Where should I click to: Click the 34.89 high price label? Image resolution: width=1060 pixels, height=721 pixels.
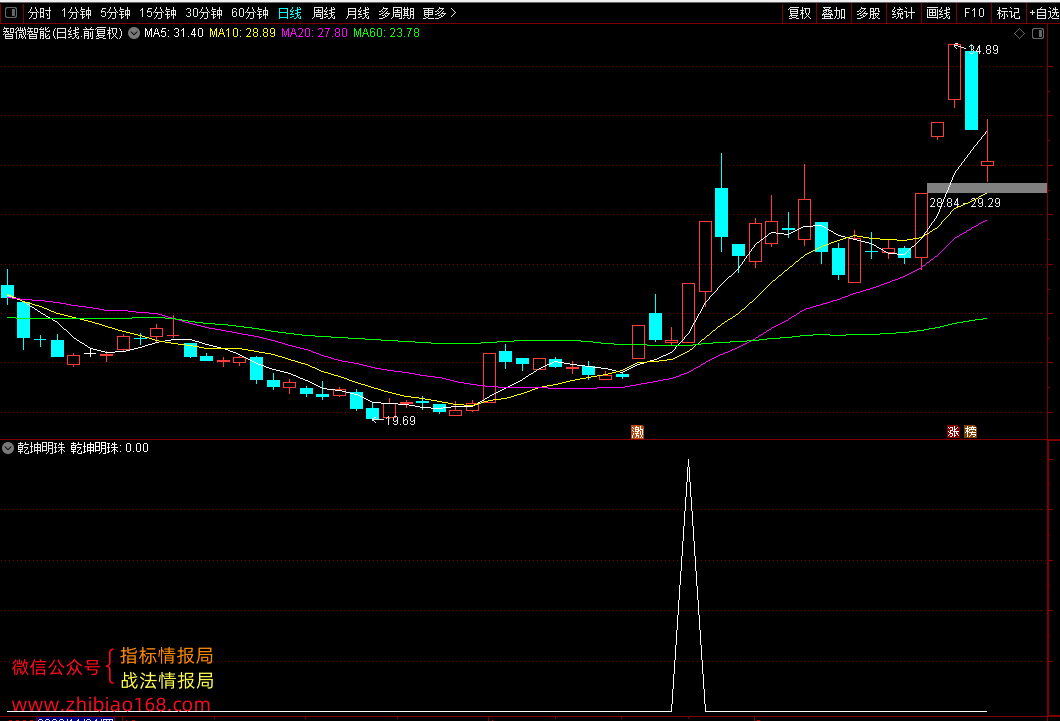(984, 50)
